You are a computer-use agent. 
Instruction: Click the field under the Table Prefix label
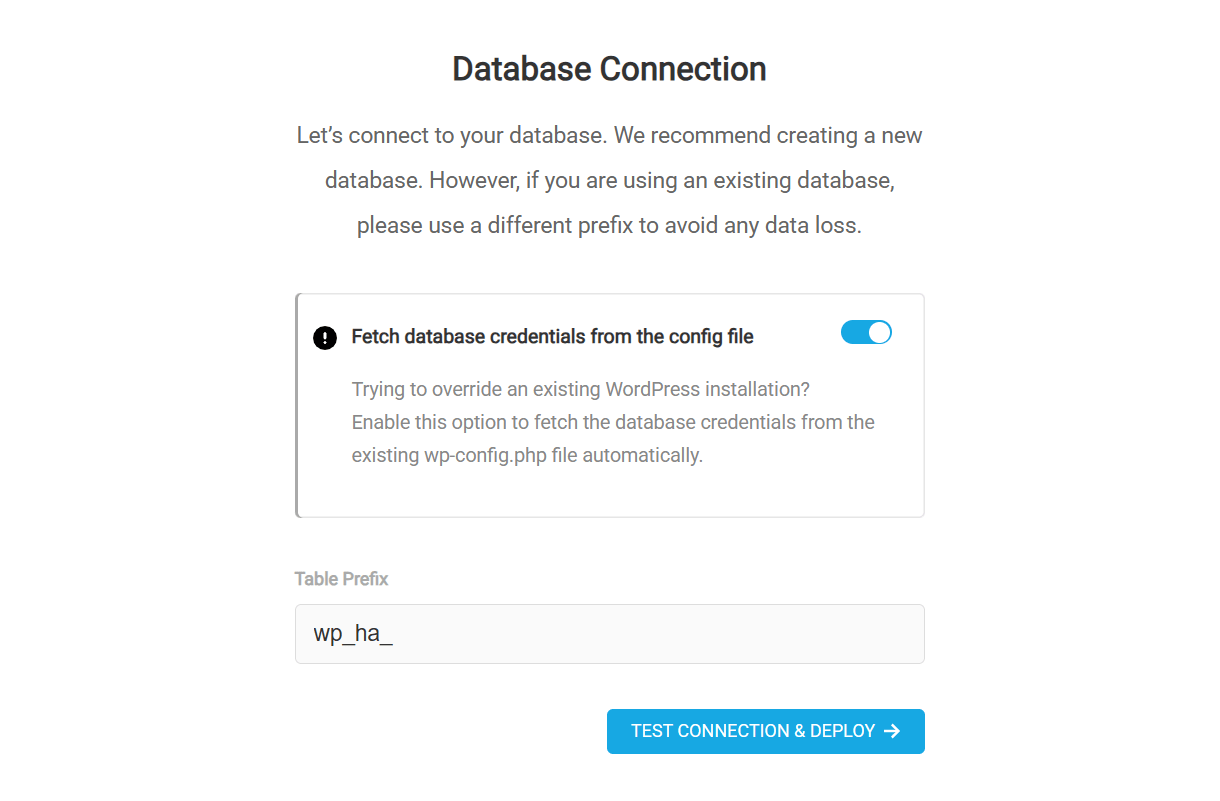(x=609, y=634)
